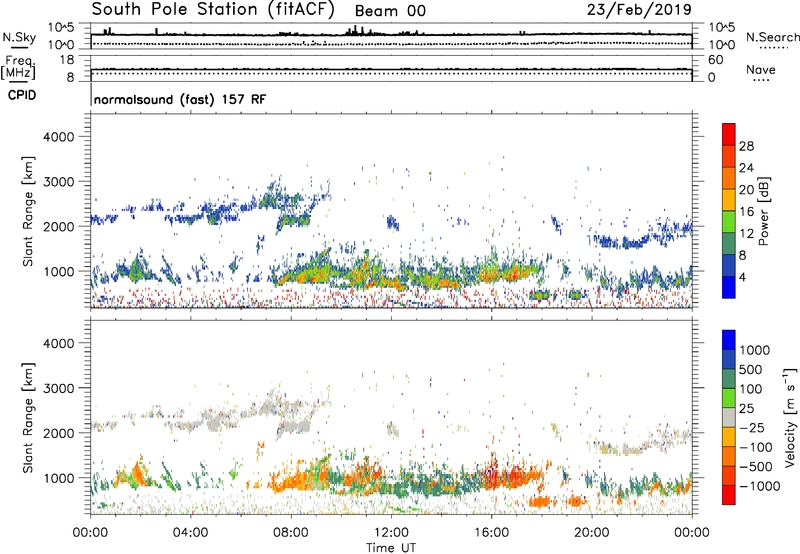
Task: Click the 'Power [dB]' colorbar title
Action: click(763, 211)
